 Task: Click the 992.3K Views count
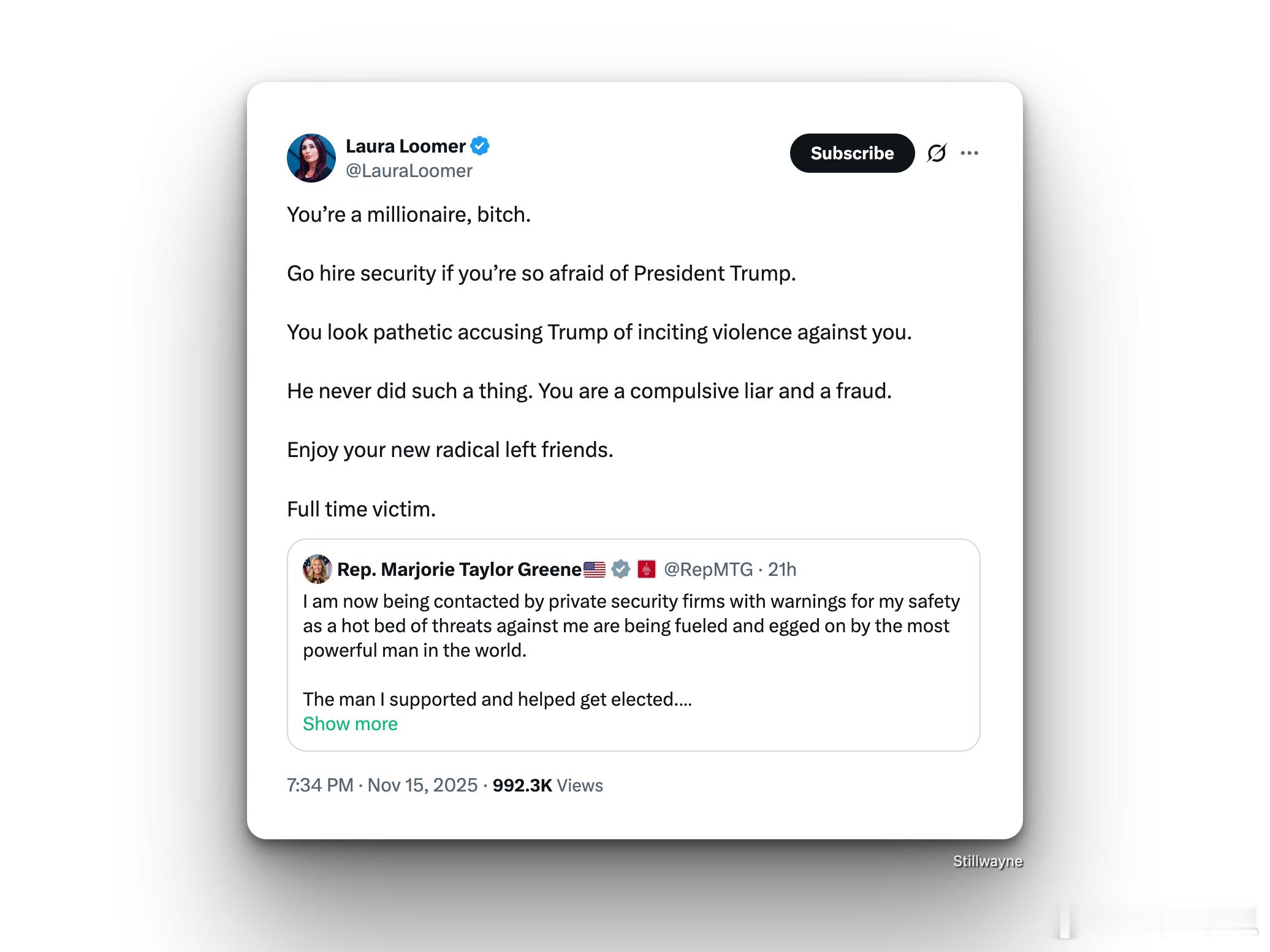pyautogui.click(x=547, y=785)
